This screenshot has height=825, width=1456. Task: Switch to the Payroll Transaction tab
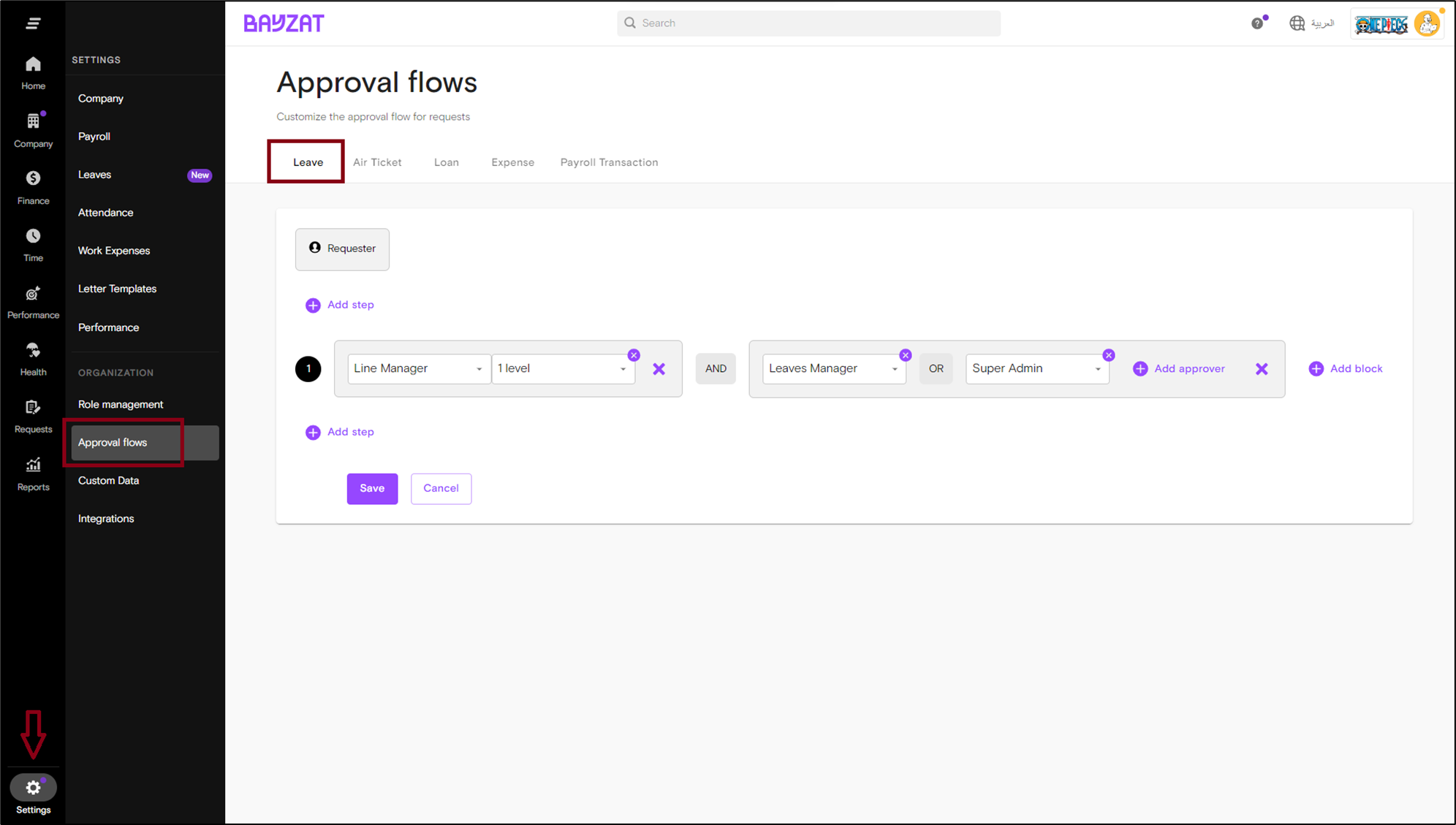tap(609, 162)
